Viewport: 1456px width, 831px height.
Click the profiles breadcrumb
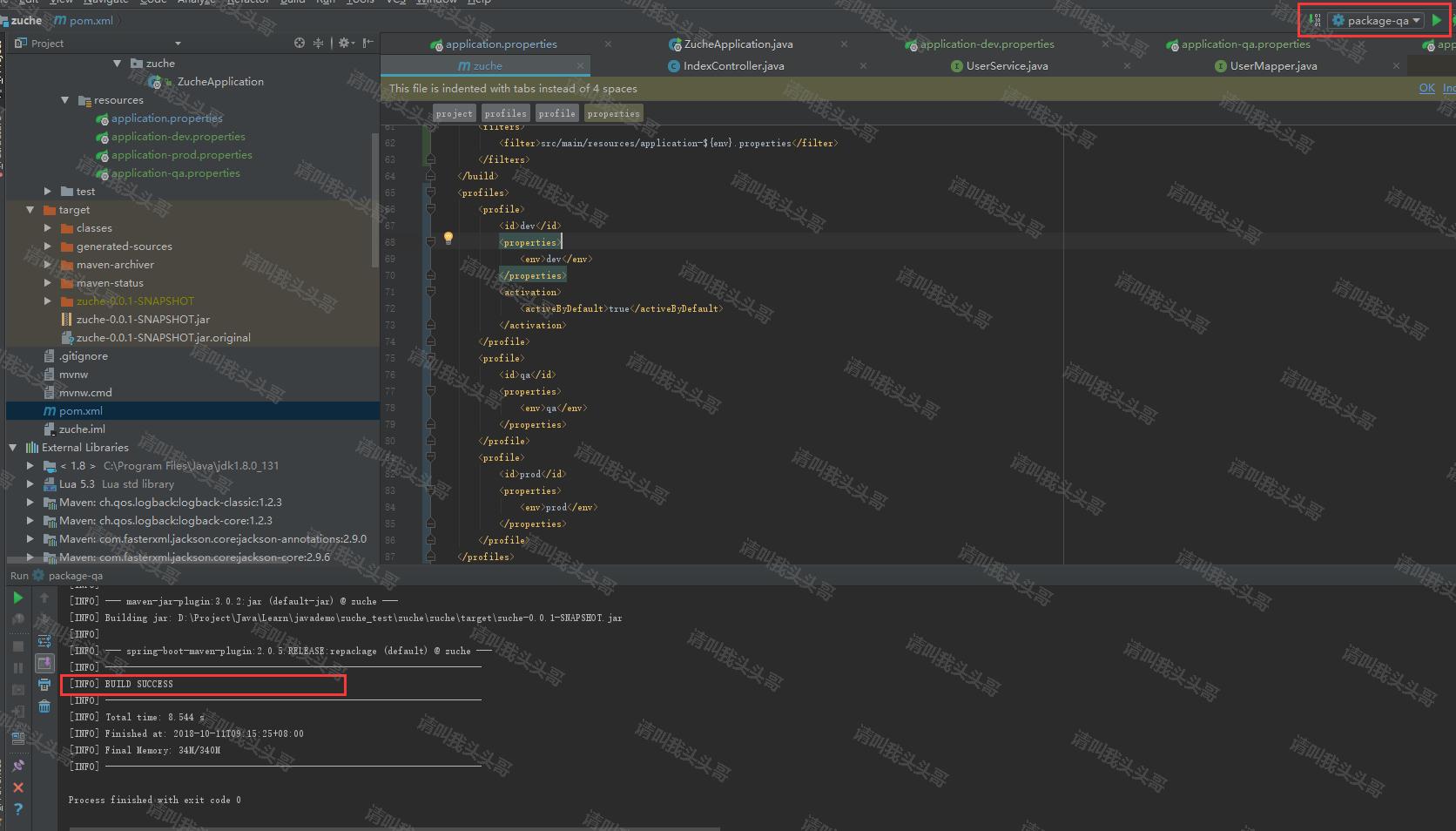[506, 113]
